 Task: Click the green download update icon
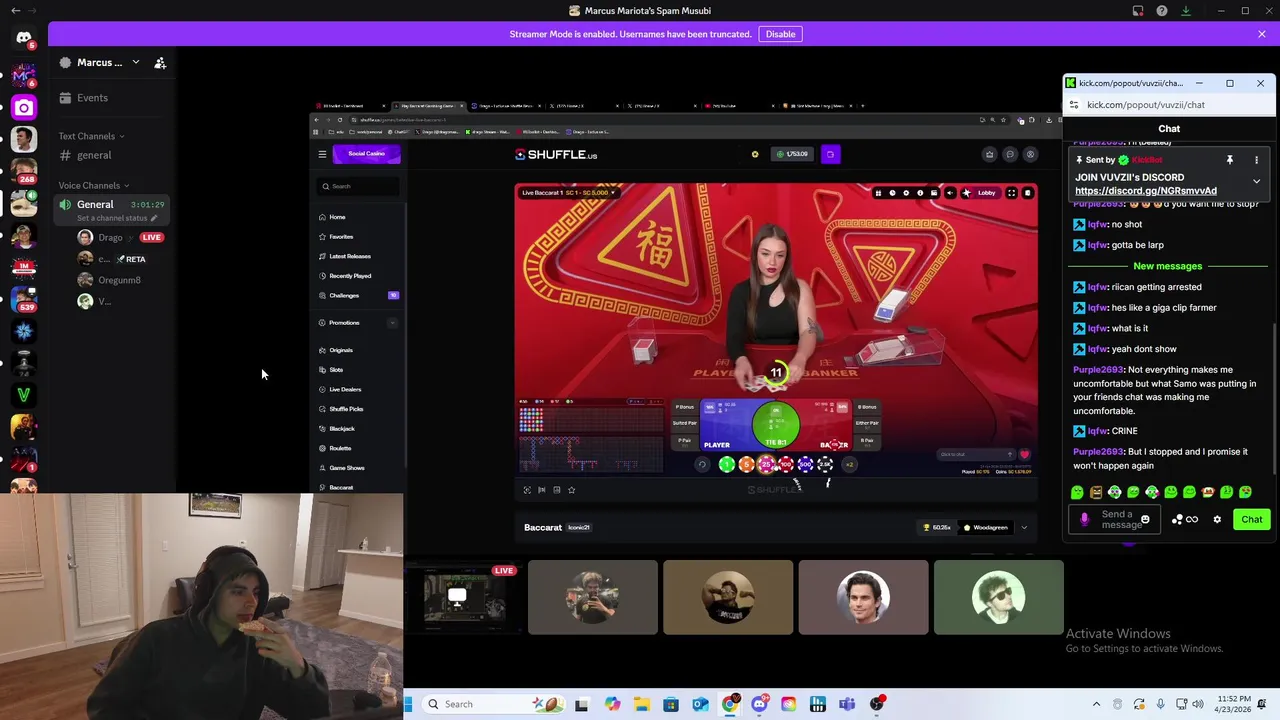point(1185,11)
